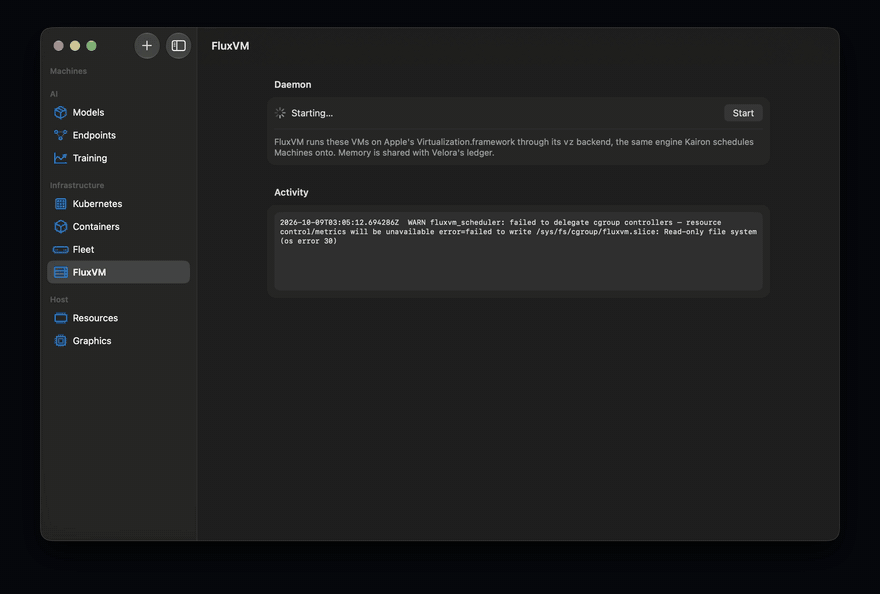Viewport: 880px width, 594px height.
Task: Click the AI sidebar heading
Action: 54,94
